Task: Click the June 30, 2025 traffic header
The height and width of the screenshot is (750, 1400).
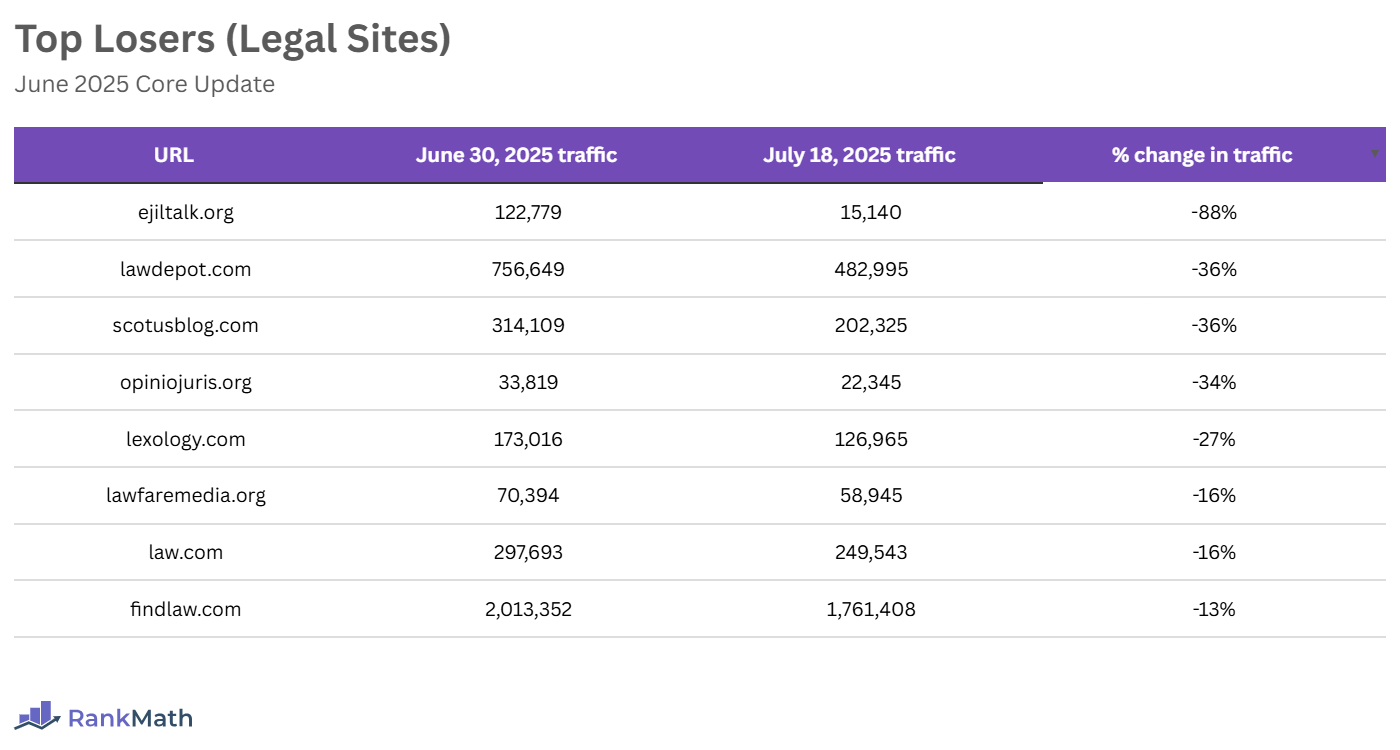Action: [516, 155]
